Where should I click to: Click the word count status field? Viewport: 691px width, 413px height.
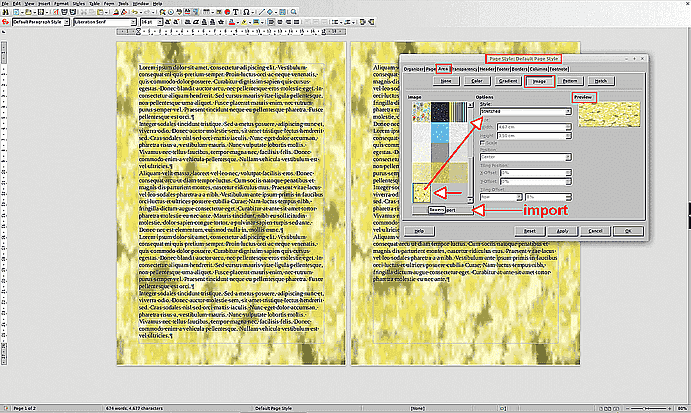[x=134, y=409]
